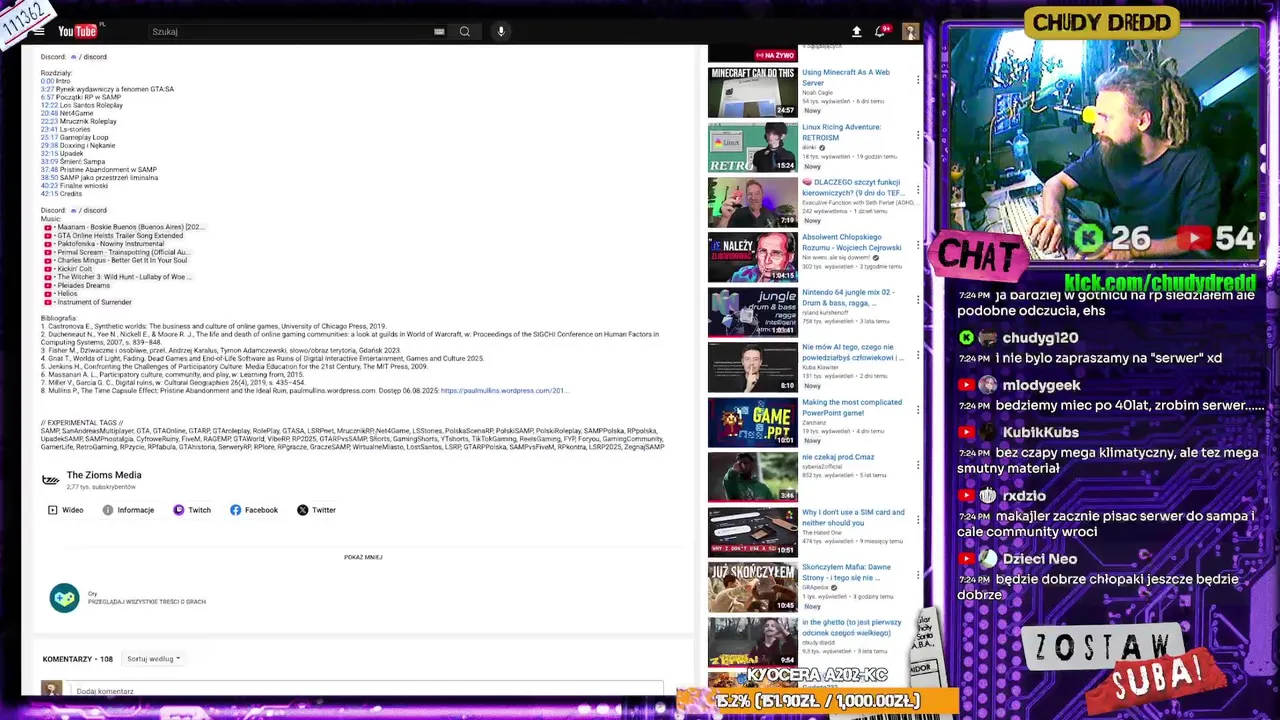Open options menu for Using Minecraft As A Web Server

918,80
